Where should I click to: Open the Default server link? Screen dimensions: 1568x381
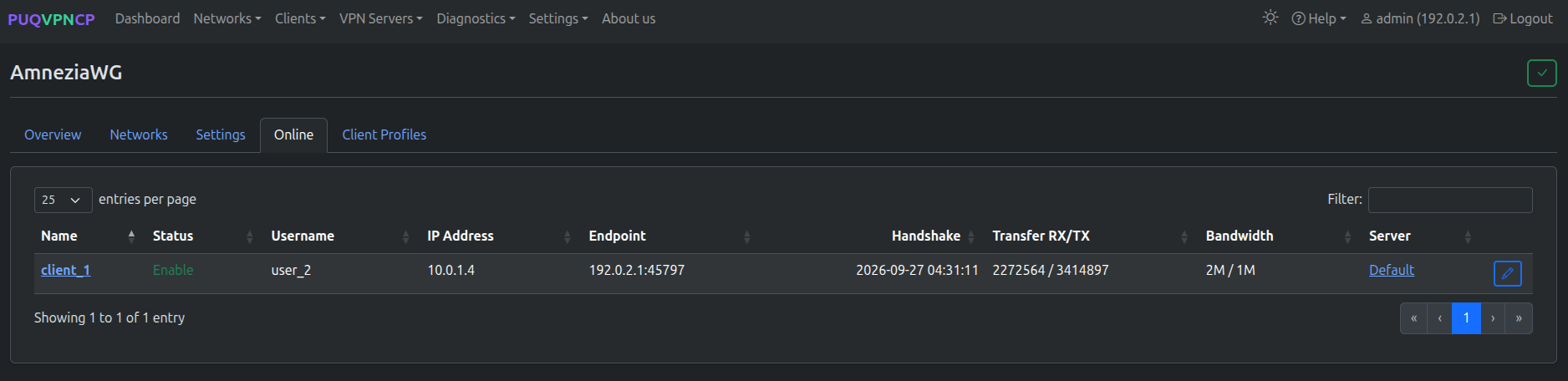1391,270
